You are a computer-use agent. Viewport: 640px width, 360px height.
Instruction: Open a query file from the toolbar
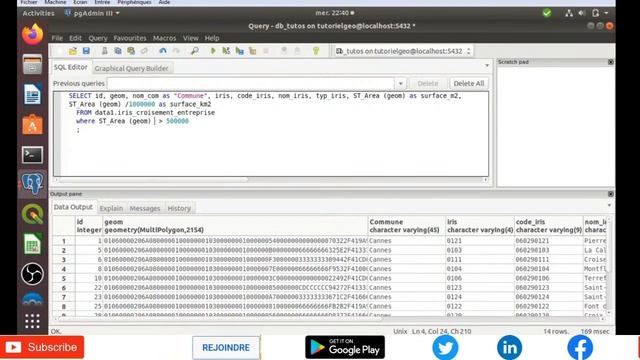[x=73, y=51]
